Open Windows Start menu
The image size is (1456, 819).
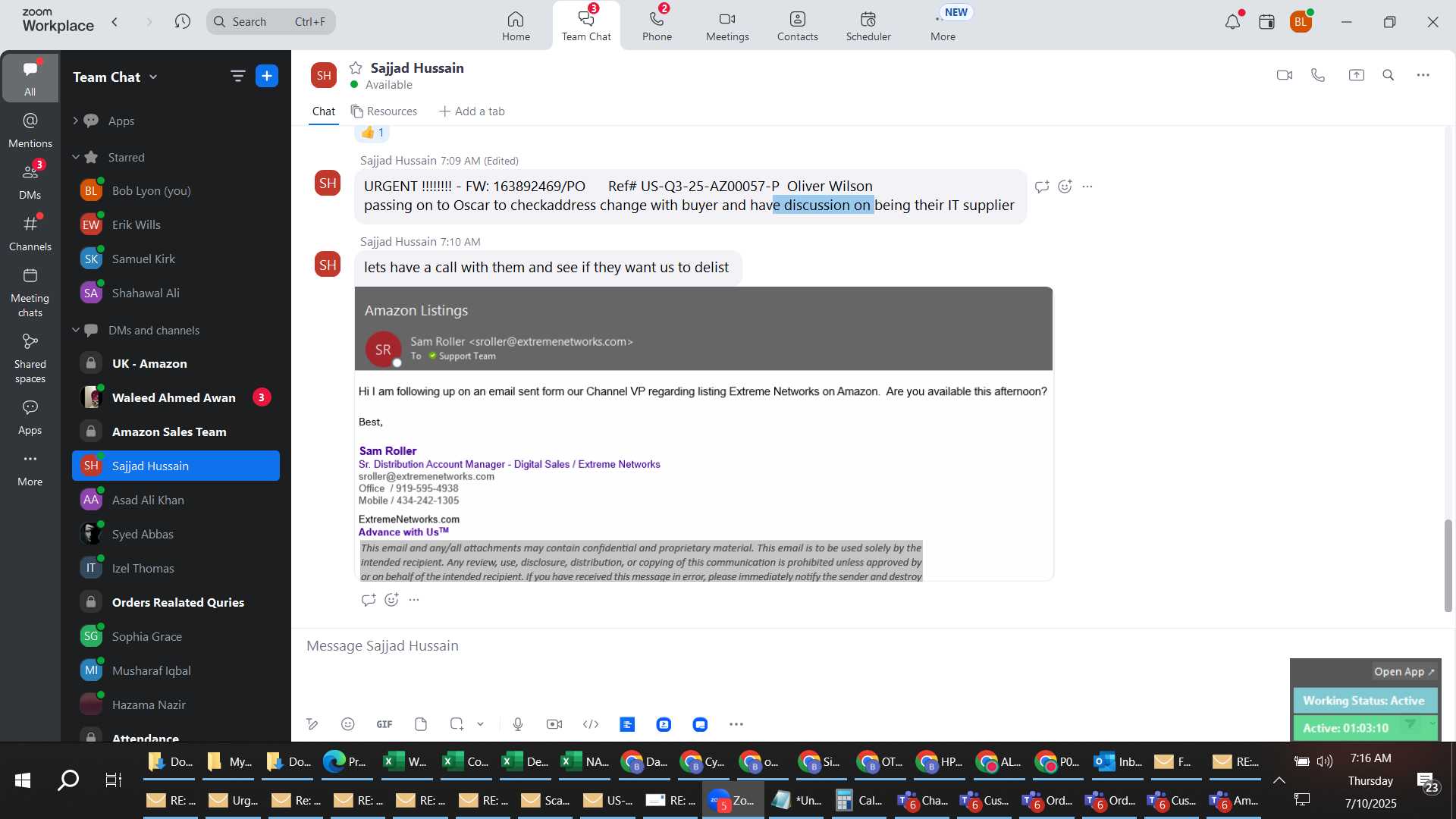(23, 780)
